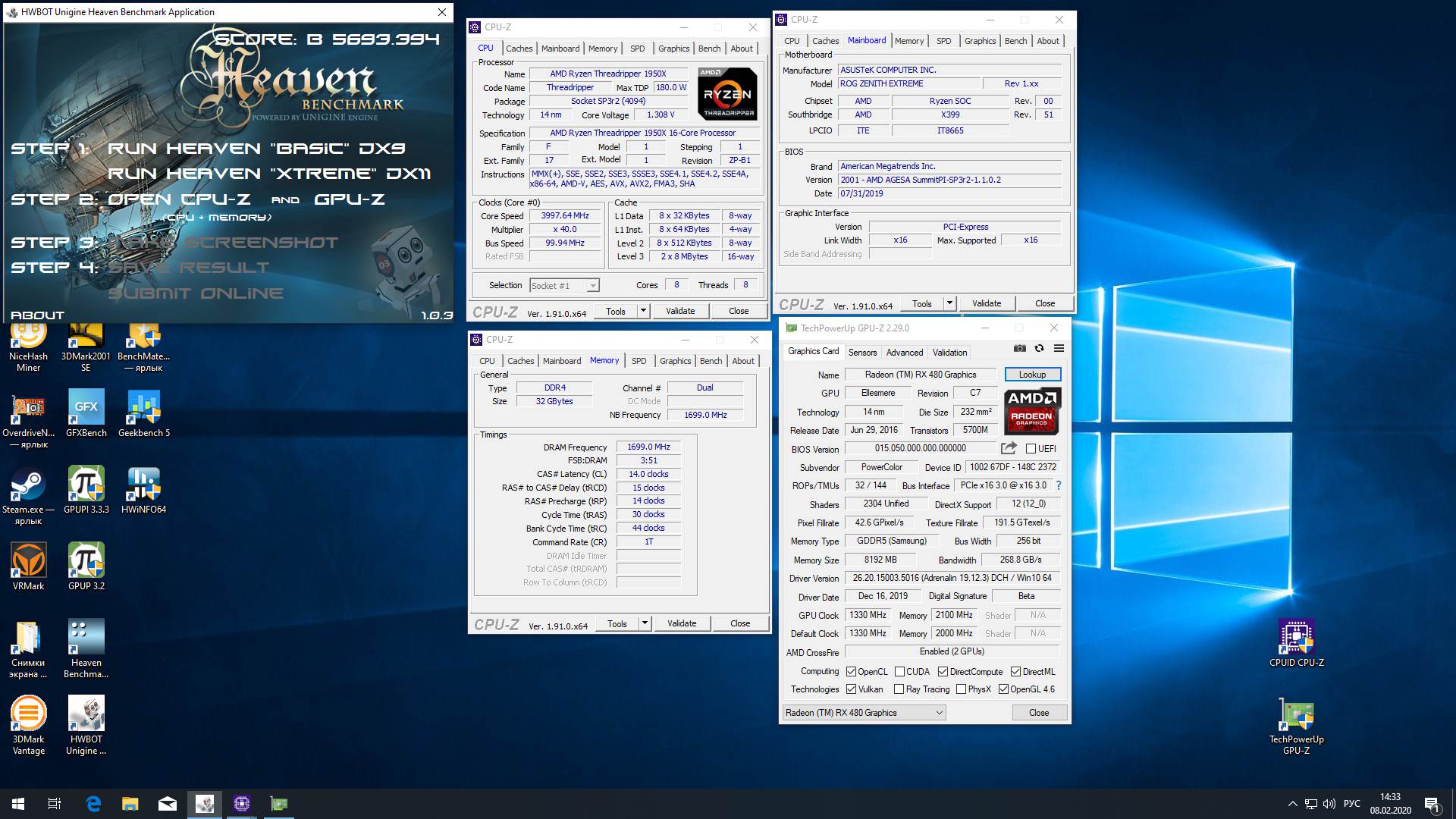
Task: Open the VRMark desktop icon
Action: coord(28,567)
